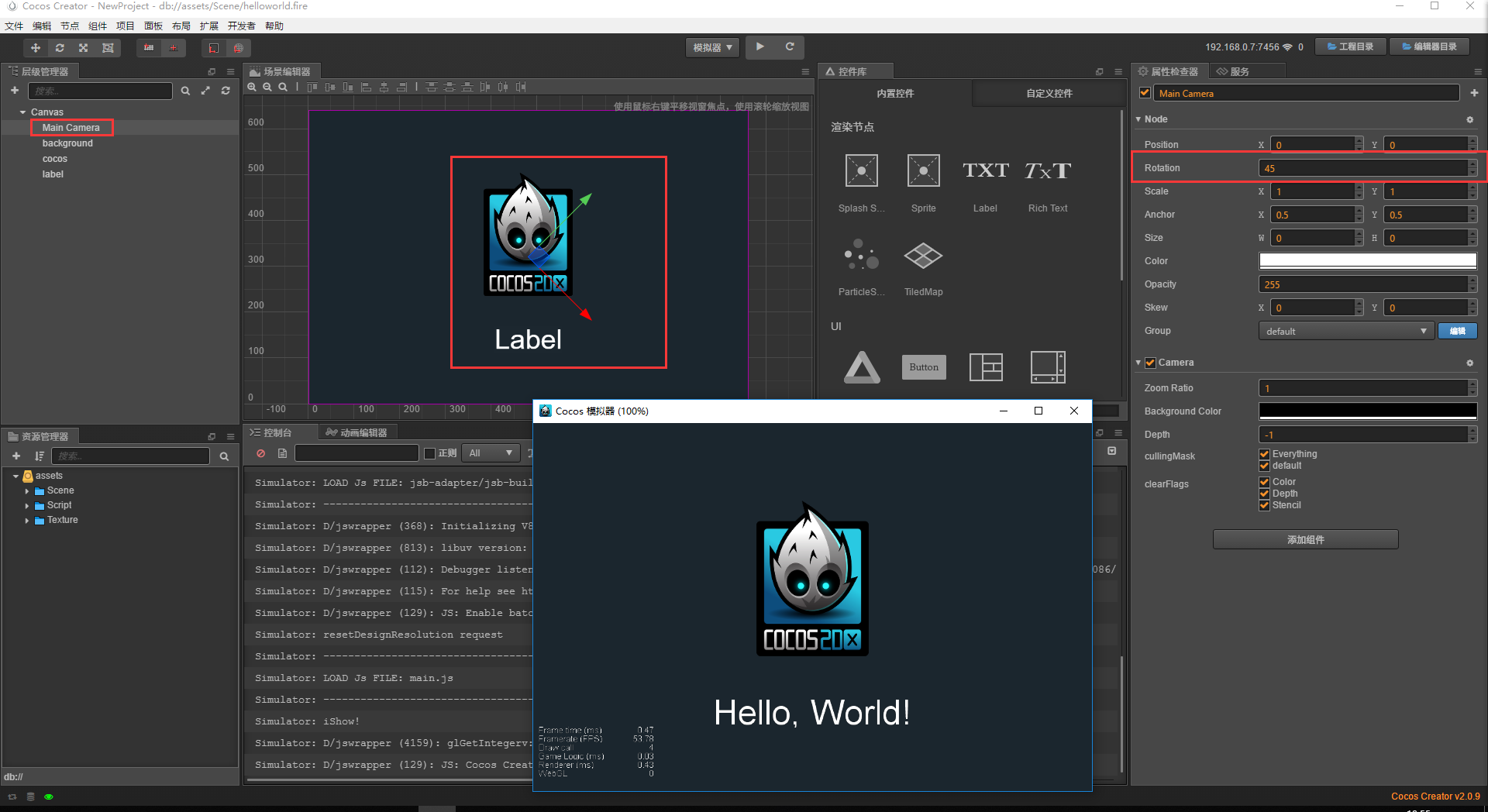Open the Group default dropdown
1488x812 pixels.
click(1345, 331)
